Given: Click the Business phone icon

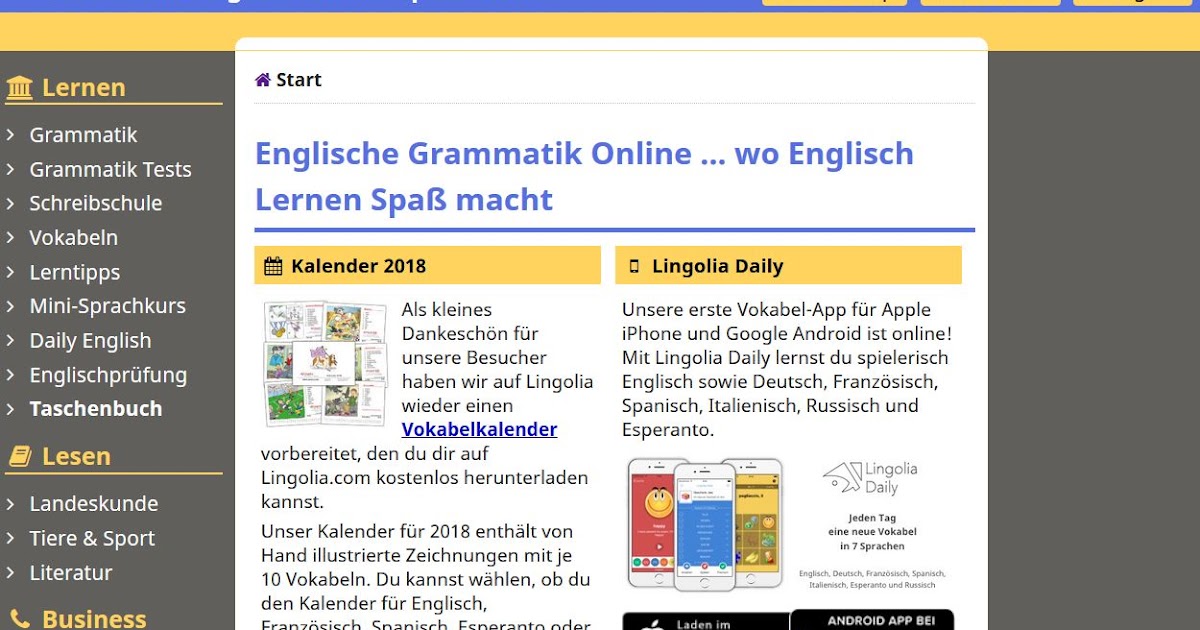Looking at the screenshot, I should [x=19, y=619].
